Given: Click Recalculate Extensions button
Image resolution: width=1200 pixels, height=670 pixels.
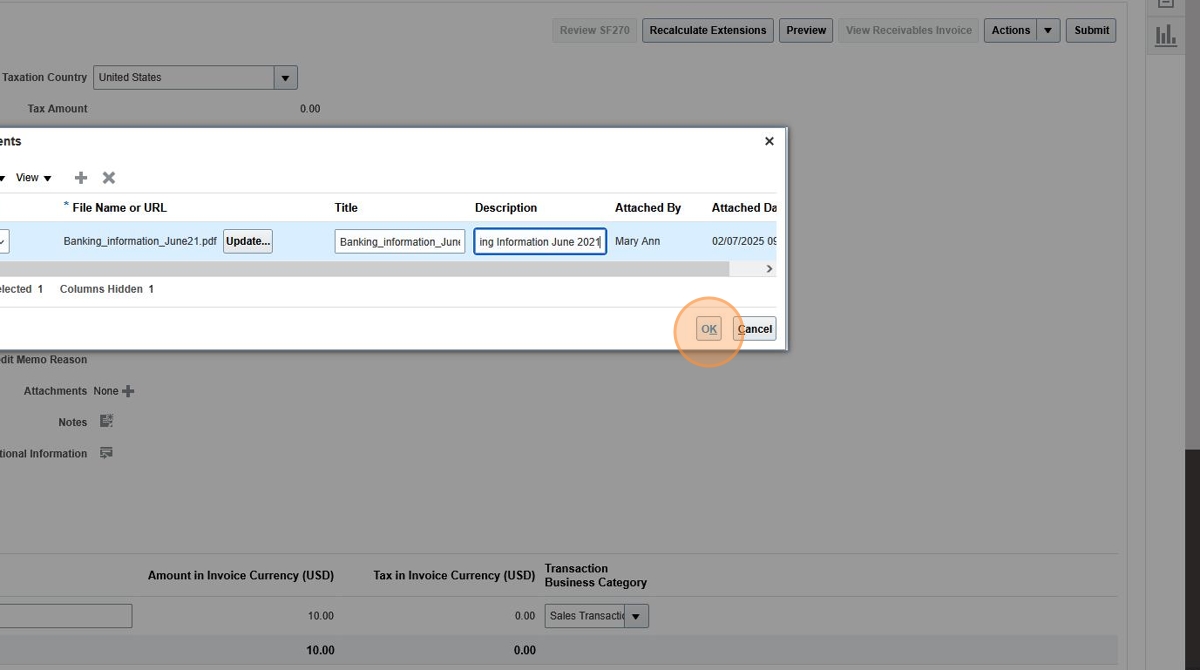Looking at the screenshot, I should [x=708, y=30].
